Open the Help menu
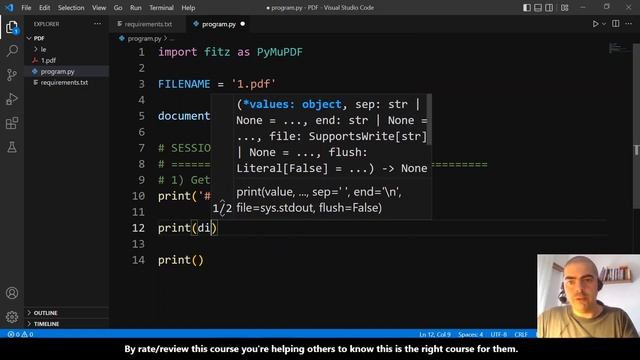640x360 pixels. coord(188,8)
